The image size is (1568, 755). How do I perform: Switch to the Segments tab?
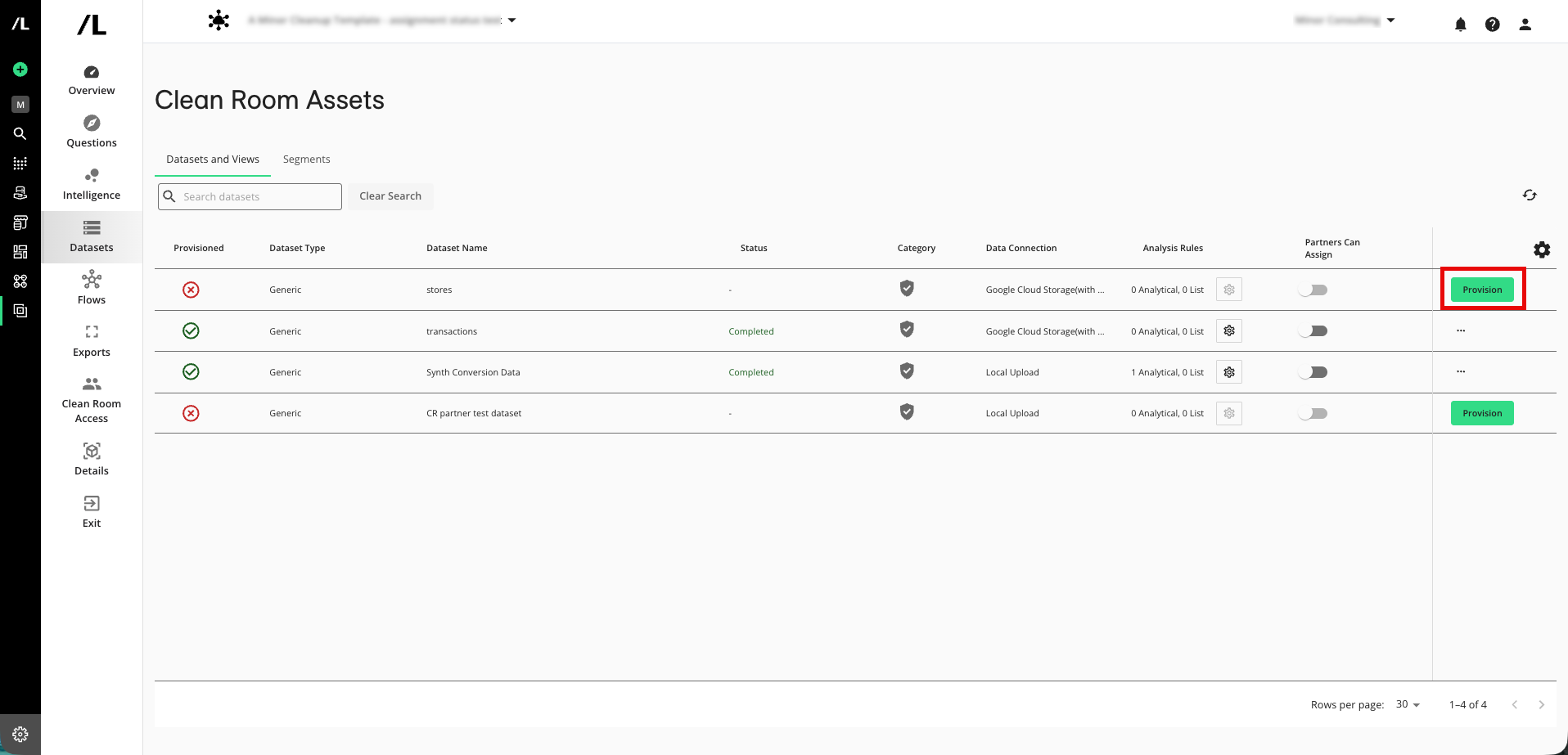tap(306, 159)
